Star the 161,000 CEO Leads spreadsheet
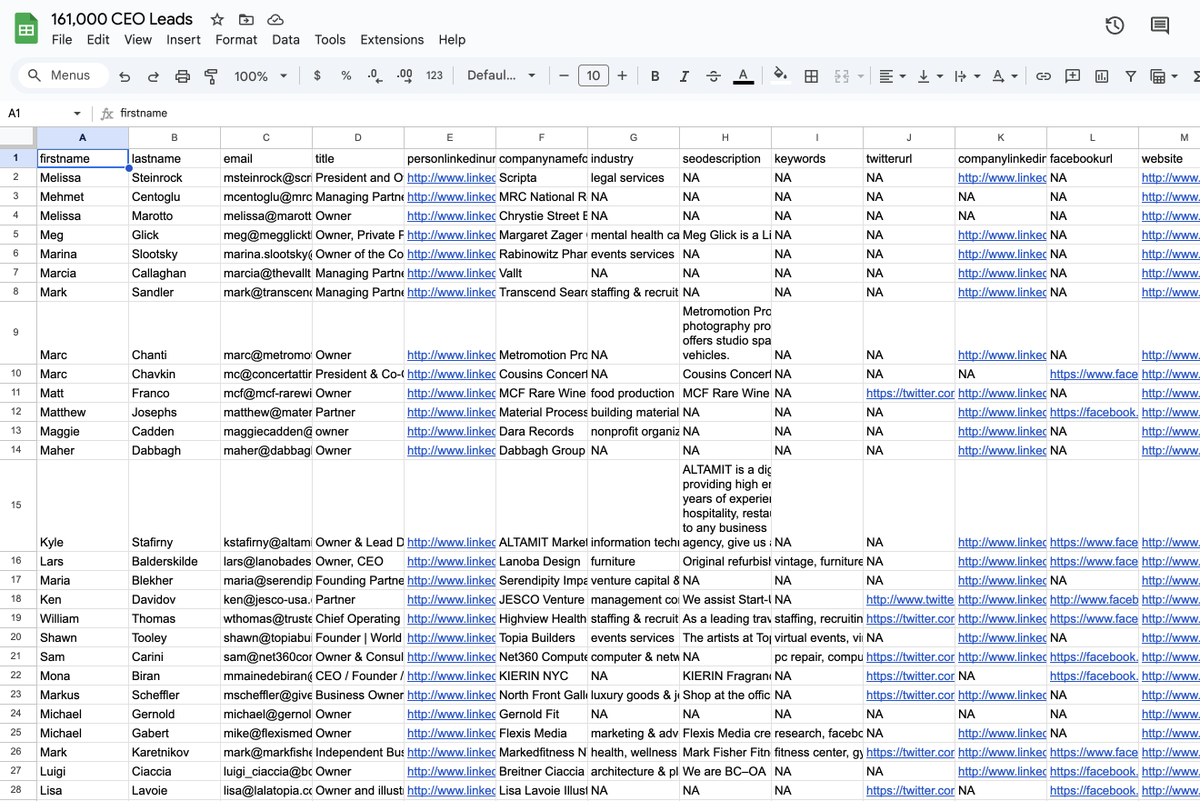Image resolution: width=1200 pixels, height=801 pixels. (x=216, y=18)
